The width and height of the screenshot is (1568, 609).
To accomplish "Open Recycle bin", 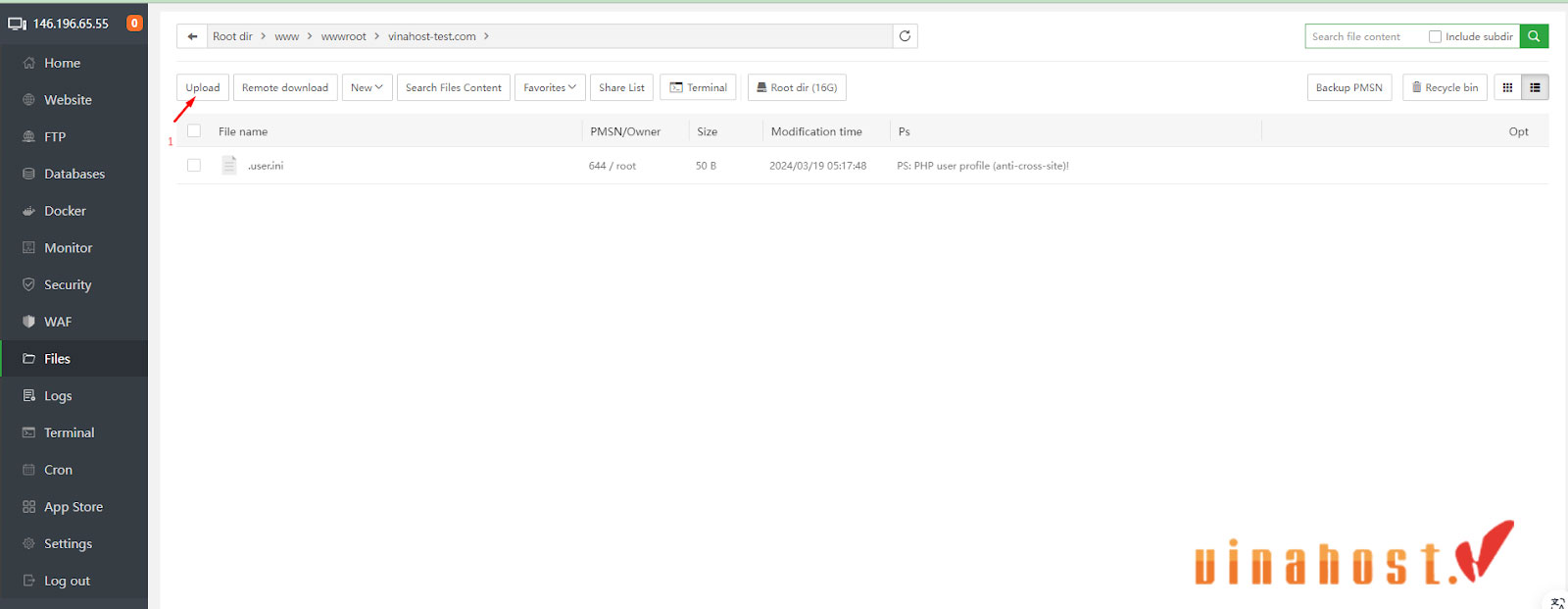I will point(1445,87).
